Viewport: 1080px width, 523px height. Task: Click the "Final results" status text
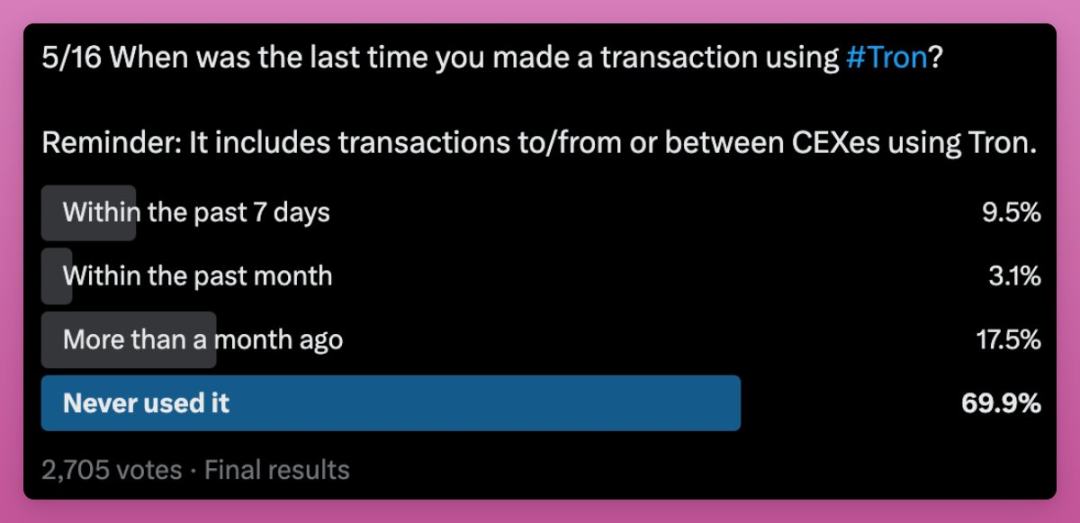[277, 470]
